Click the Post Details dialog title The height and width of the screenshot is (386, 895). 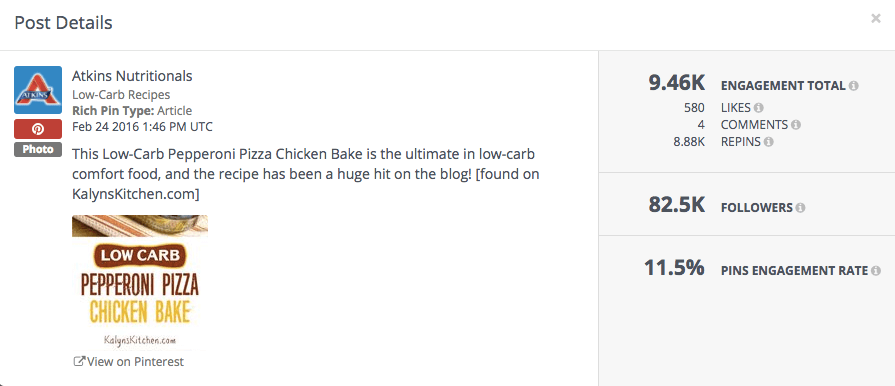tap(63, 23)
